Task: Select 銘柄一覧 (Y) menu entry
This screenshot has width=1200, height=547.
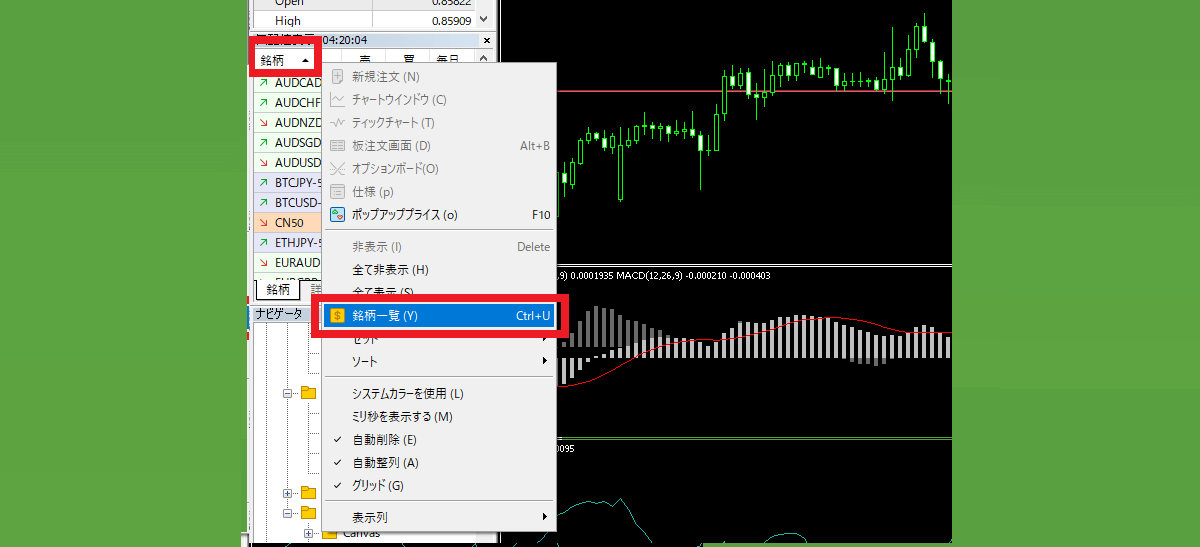Action: click(438, 316)
